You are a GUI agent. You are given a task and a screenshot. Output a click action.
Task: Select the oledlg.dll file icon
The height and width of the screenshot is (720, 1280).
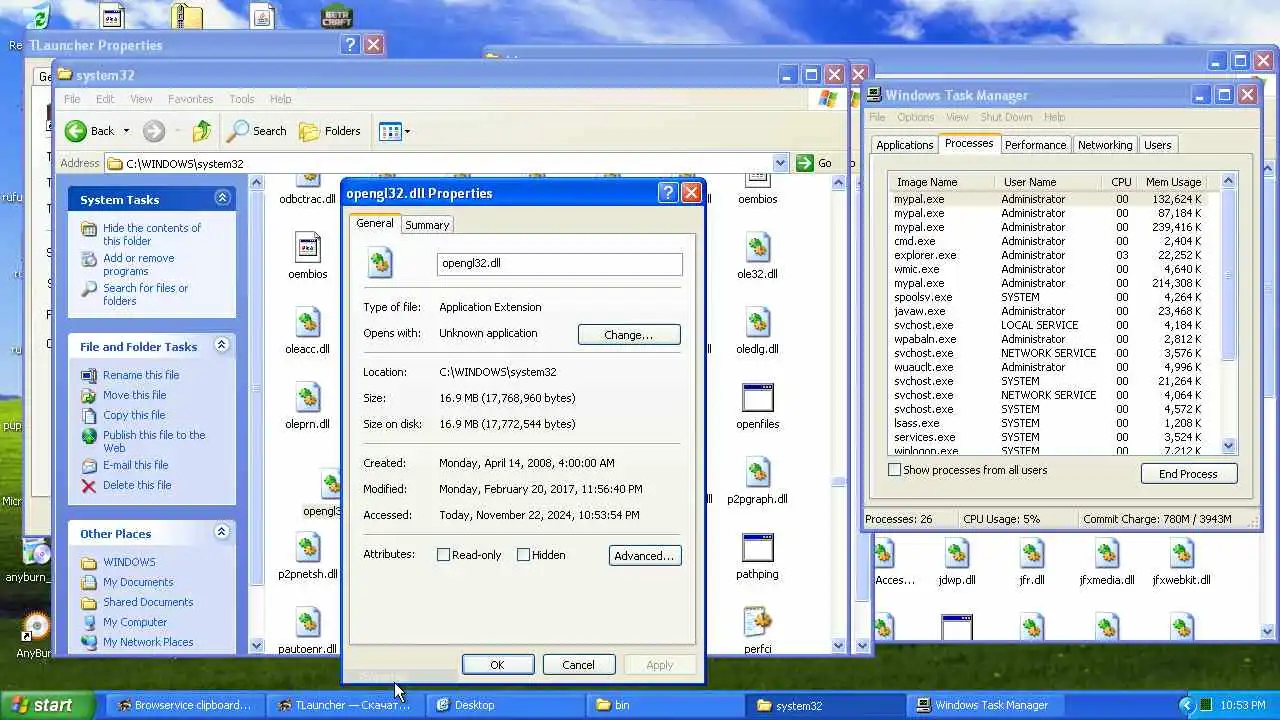tap(758, 322)
